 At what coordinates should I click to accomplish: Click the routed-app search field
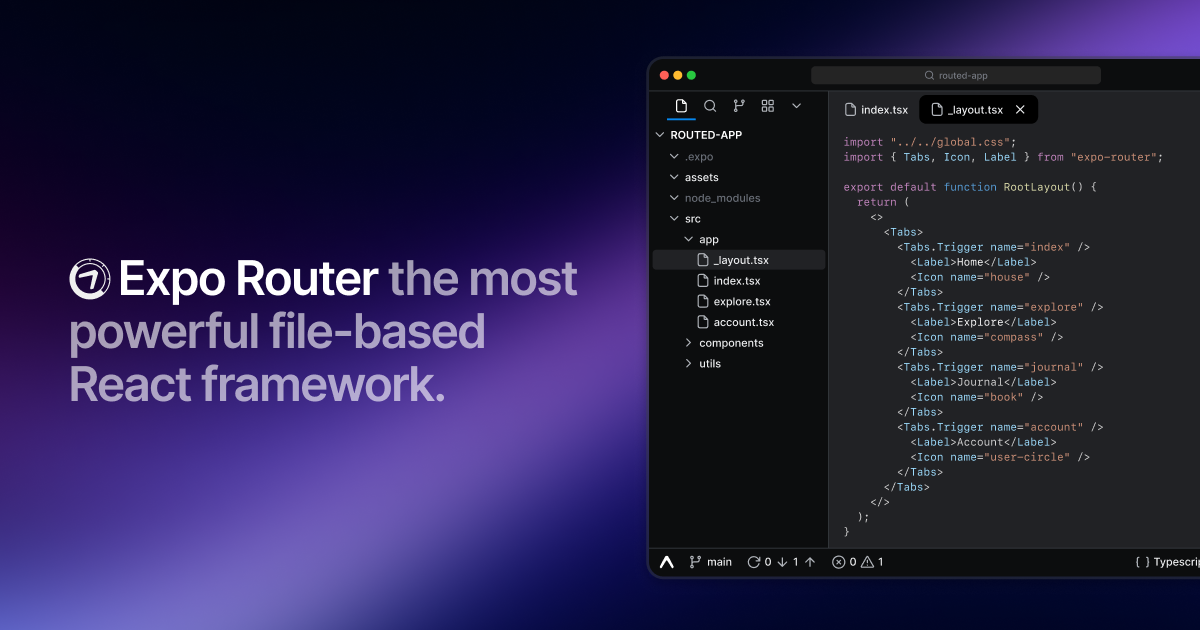(x=956, y=75)
